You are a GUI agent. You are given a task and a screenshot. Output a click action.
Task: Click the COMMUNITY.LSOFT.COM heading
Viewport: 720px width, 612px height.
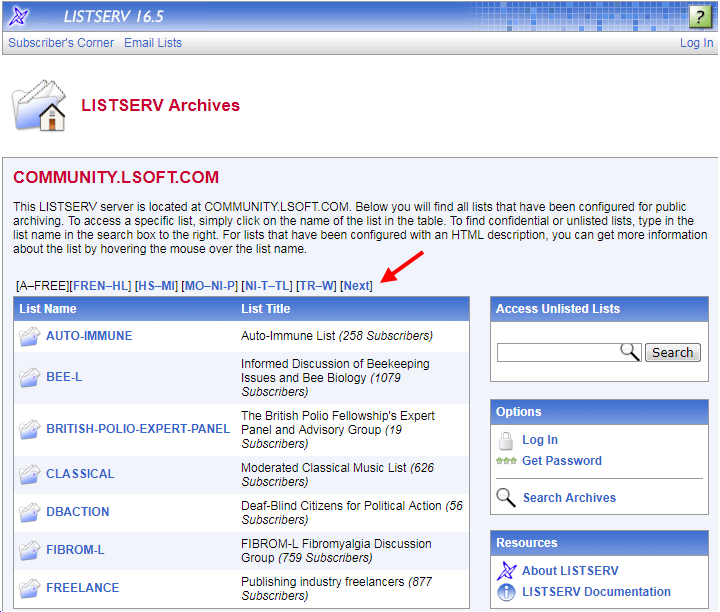click(116, 178)
